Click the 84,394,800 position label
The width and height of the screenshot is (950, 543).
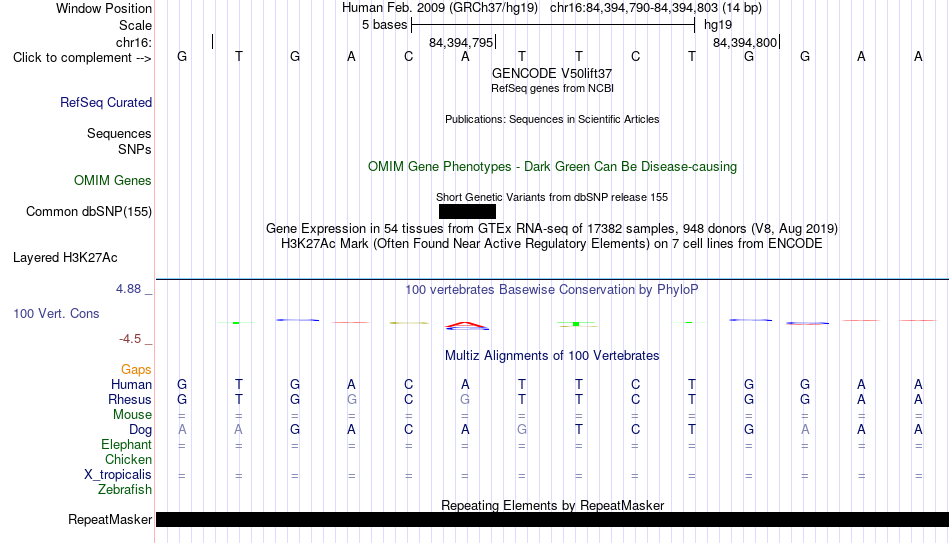(x=745, y=42)
